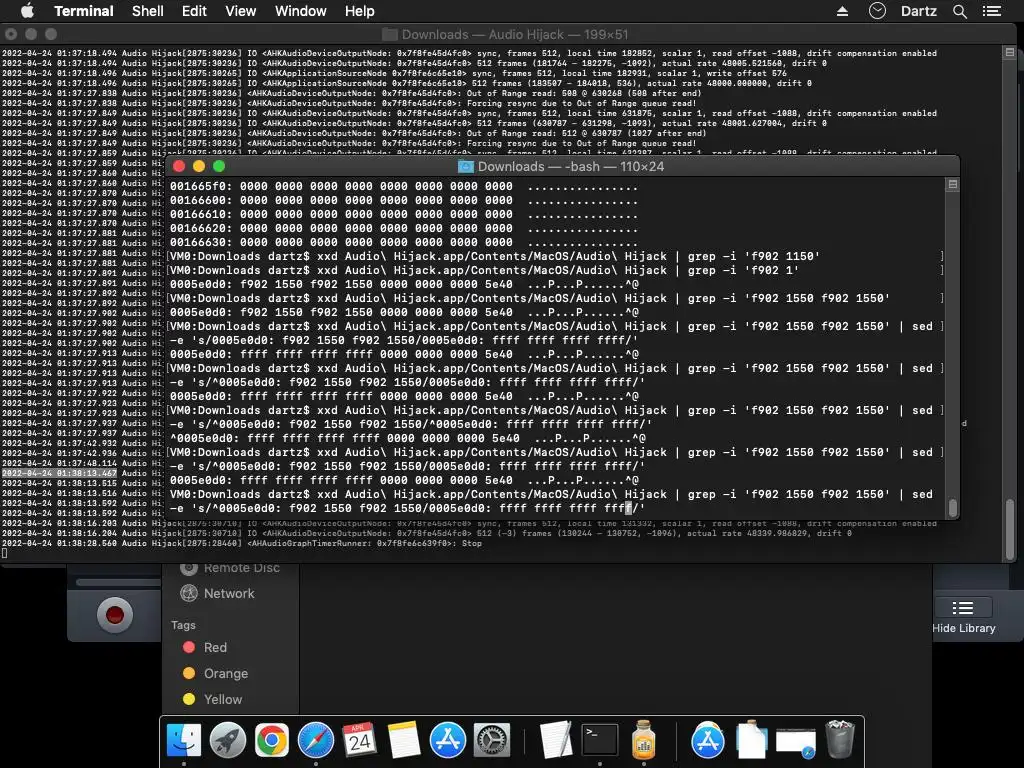Open minimized Safari window in Dock

tap(795, 742)
